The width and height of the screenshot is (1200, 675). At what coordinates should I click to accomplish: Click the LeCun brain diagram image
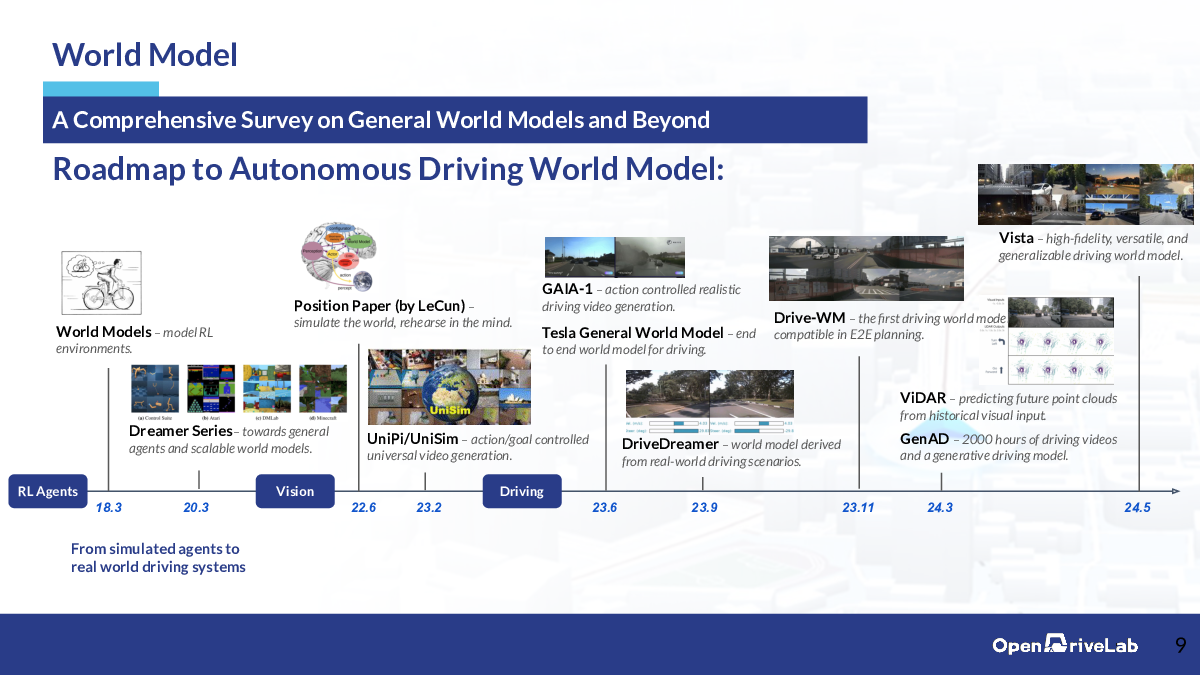point(337,258)
